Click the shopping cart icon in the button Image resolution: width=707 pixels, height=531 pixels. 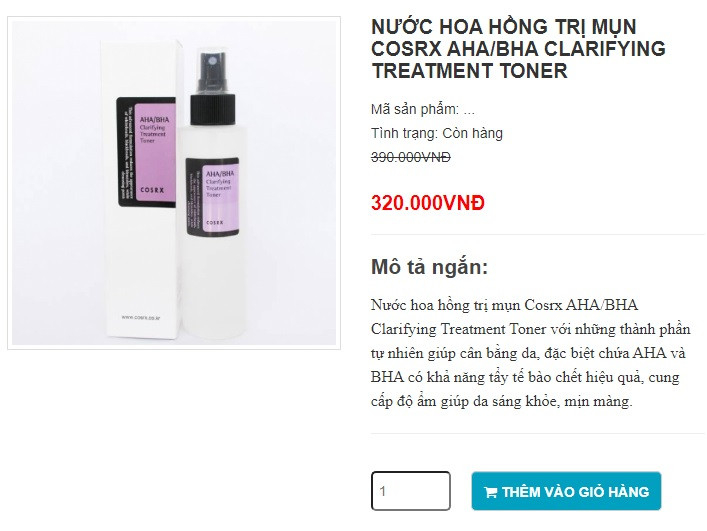tap(491, 492)
